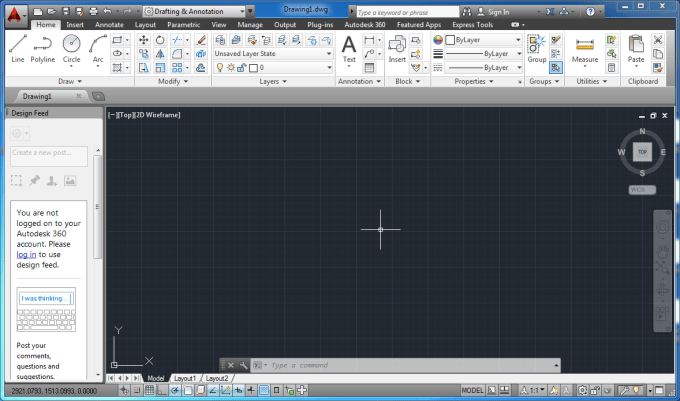The image size is (680, 401).
Task: Click the object color wheel icon in Properties
Action: (438, 40)
